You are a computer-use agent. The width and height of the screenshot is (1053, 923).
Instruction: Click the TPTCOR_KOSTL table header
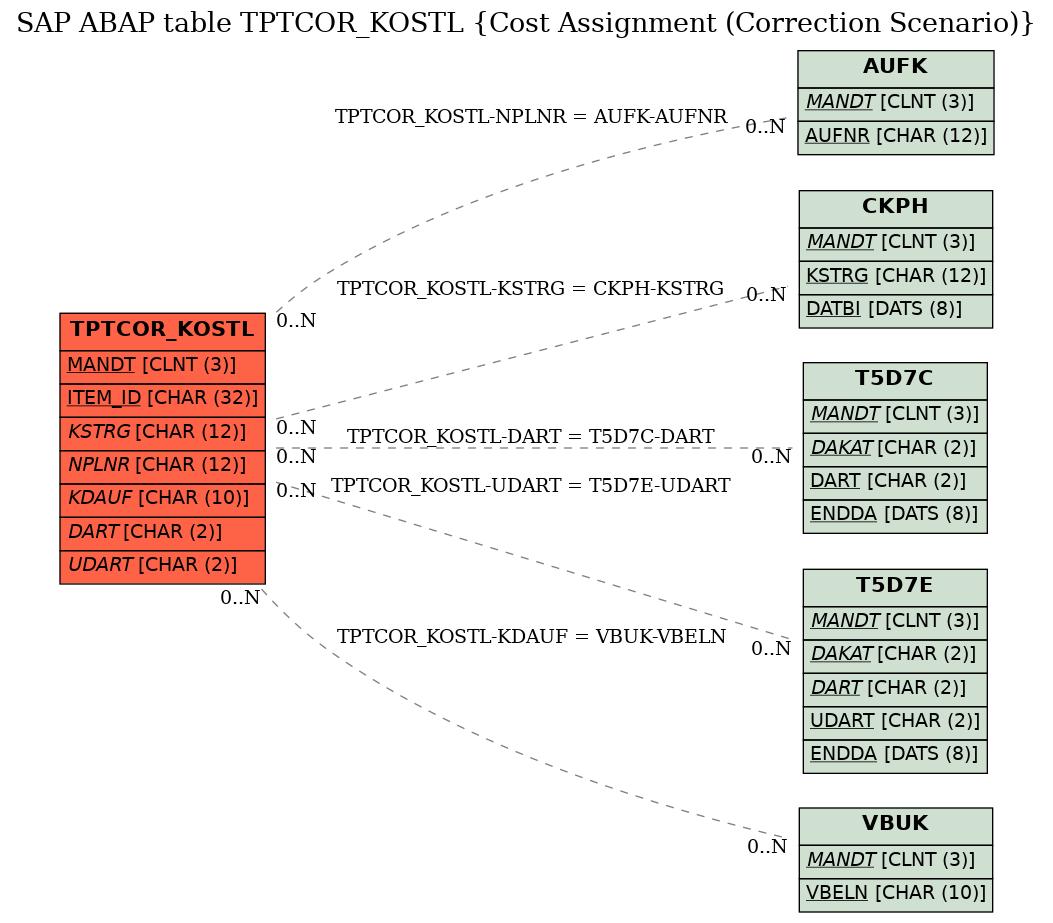(x=163, y=331)
